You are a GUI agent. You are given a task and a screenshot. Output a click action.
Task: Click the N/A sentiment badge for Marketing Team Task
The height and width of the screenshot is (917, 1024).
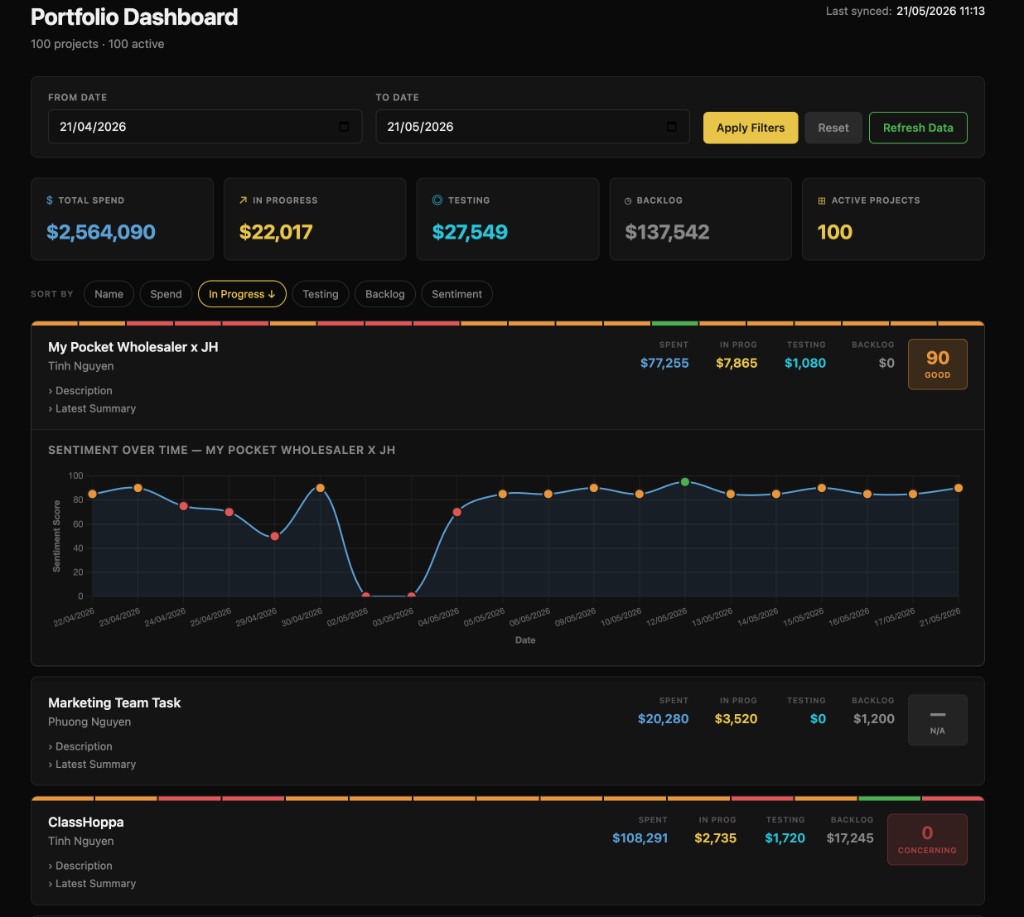[x=937, y=720]
